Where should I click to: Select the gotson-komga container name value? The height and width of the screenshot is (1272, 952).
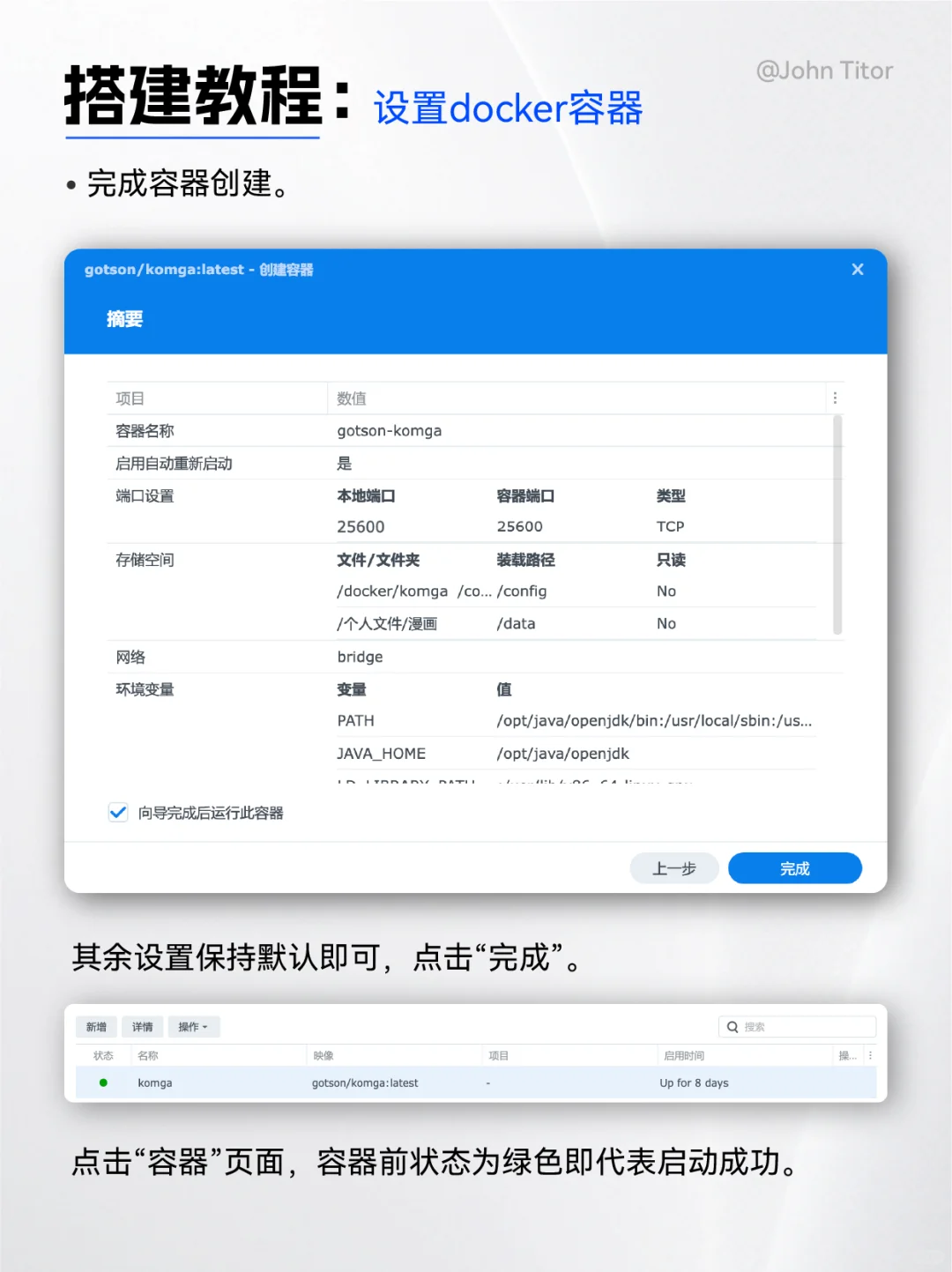tap(390, 431)
